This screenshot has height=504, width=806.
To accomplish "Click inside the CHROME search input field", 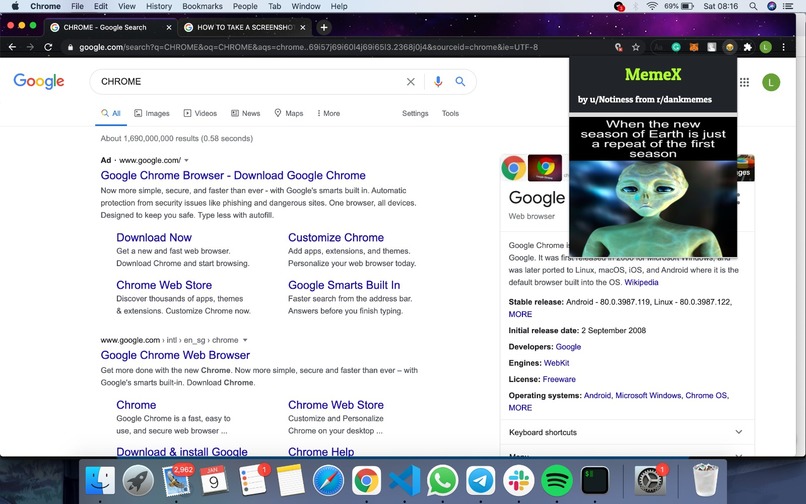I will point(249,82).
